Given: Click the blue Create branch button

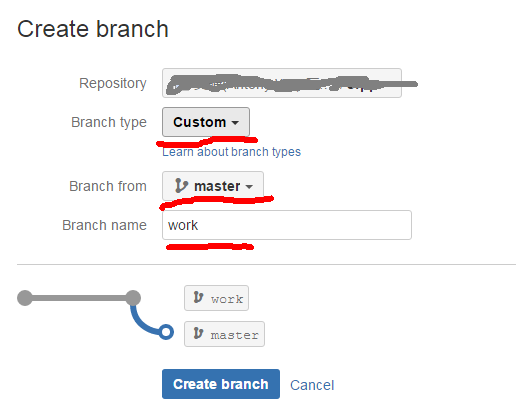Looking at the screenshot, I should tap(221, 384).
